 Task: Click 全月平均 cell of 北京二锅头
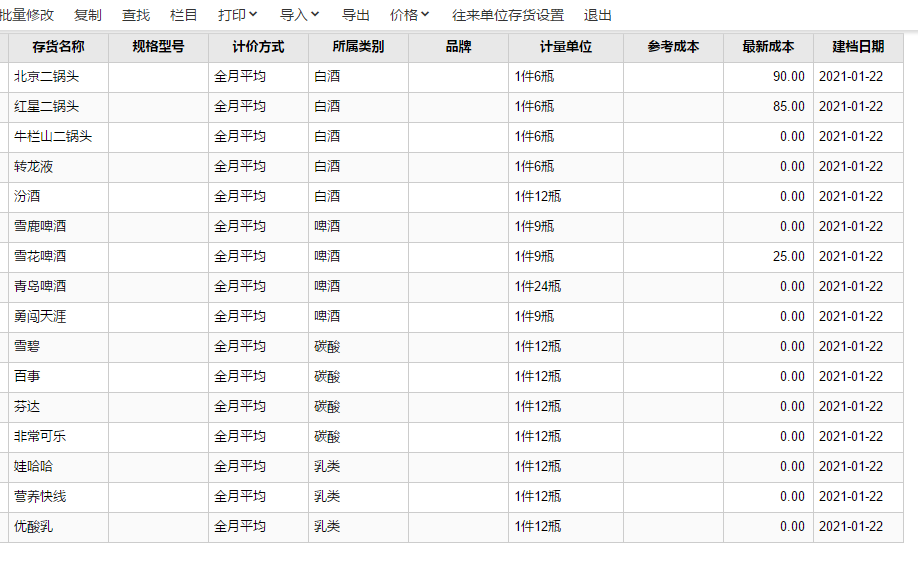click(258, 77)
